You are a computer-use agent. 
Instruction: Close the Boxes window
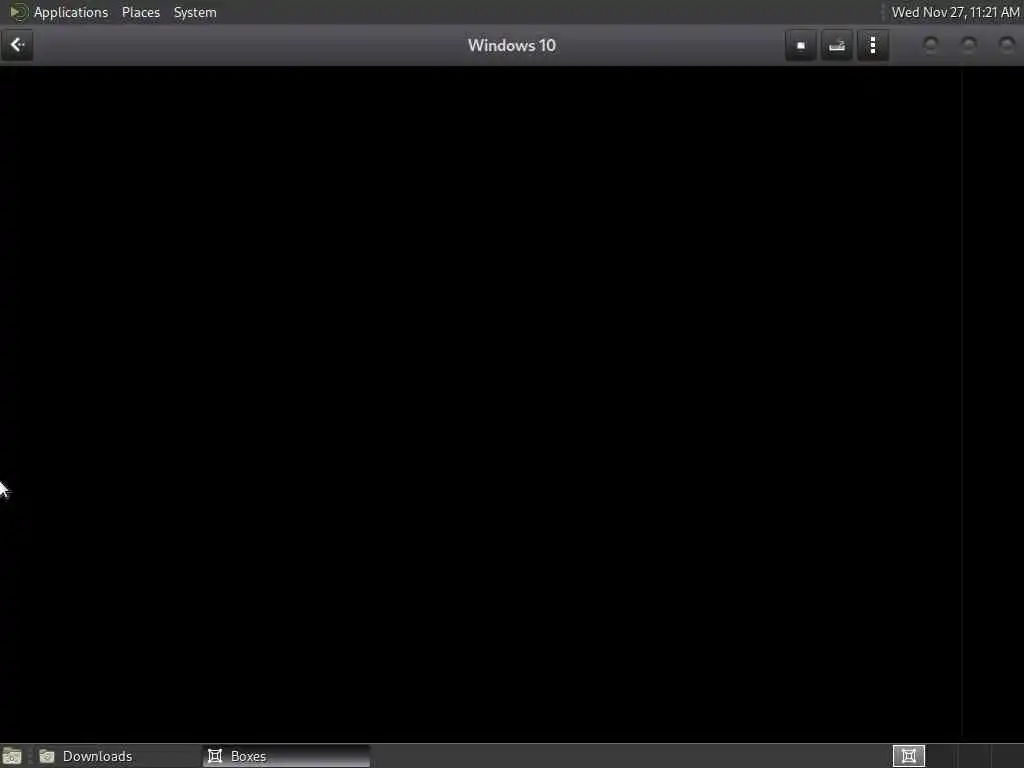pos(1006,45)
